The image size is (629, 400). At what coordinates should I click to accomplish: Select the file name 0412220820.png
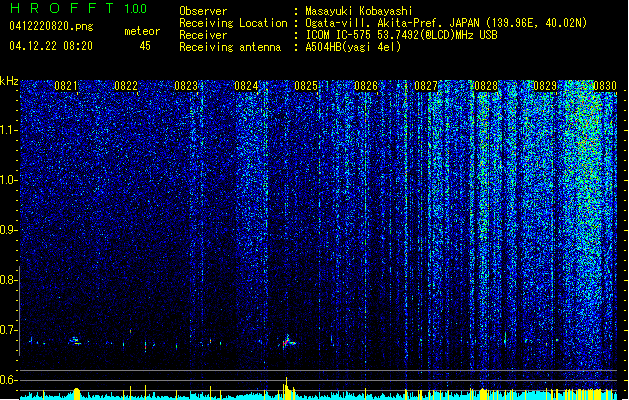tap(51, 26)
